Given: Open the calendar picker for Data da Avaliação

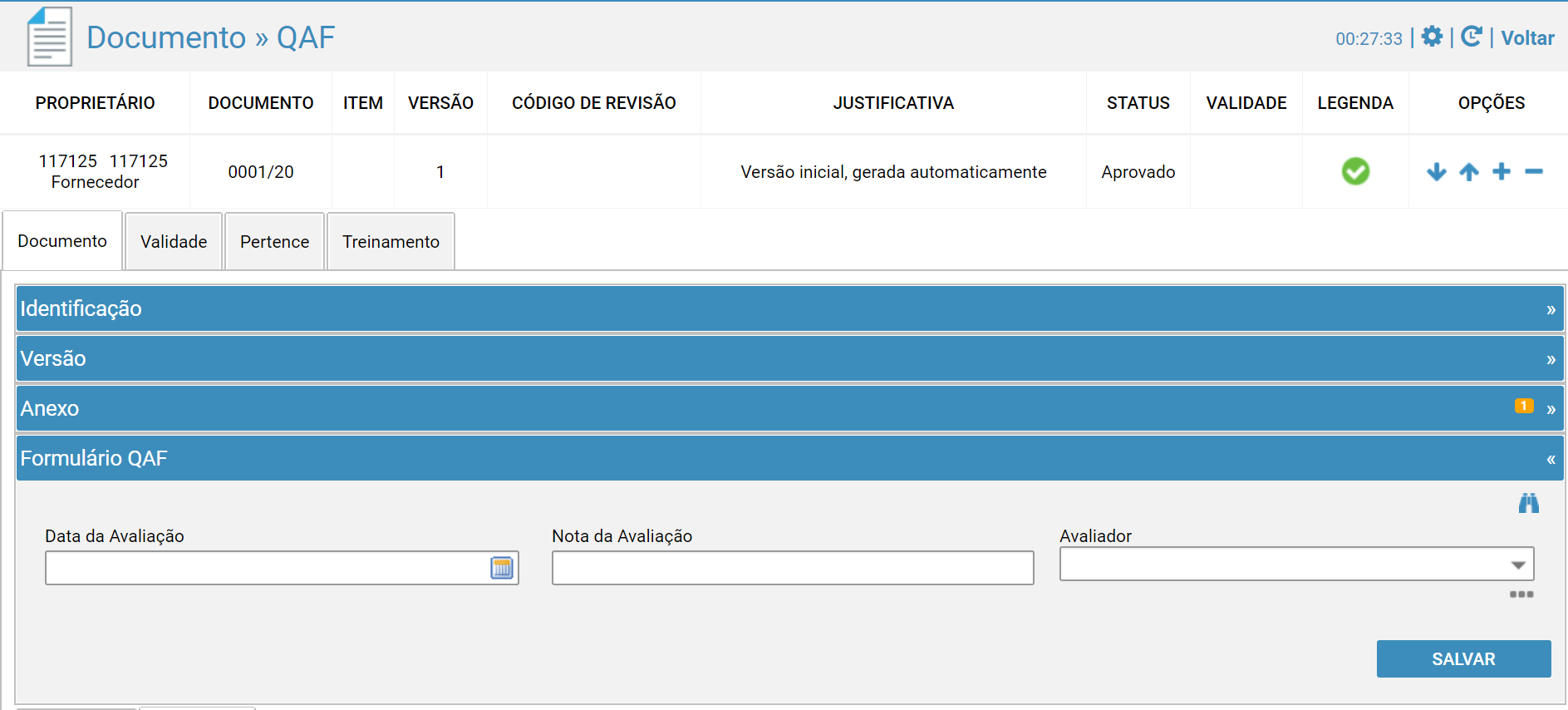Looking at the screenshot, I should click(x=502, y=568).
